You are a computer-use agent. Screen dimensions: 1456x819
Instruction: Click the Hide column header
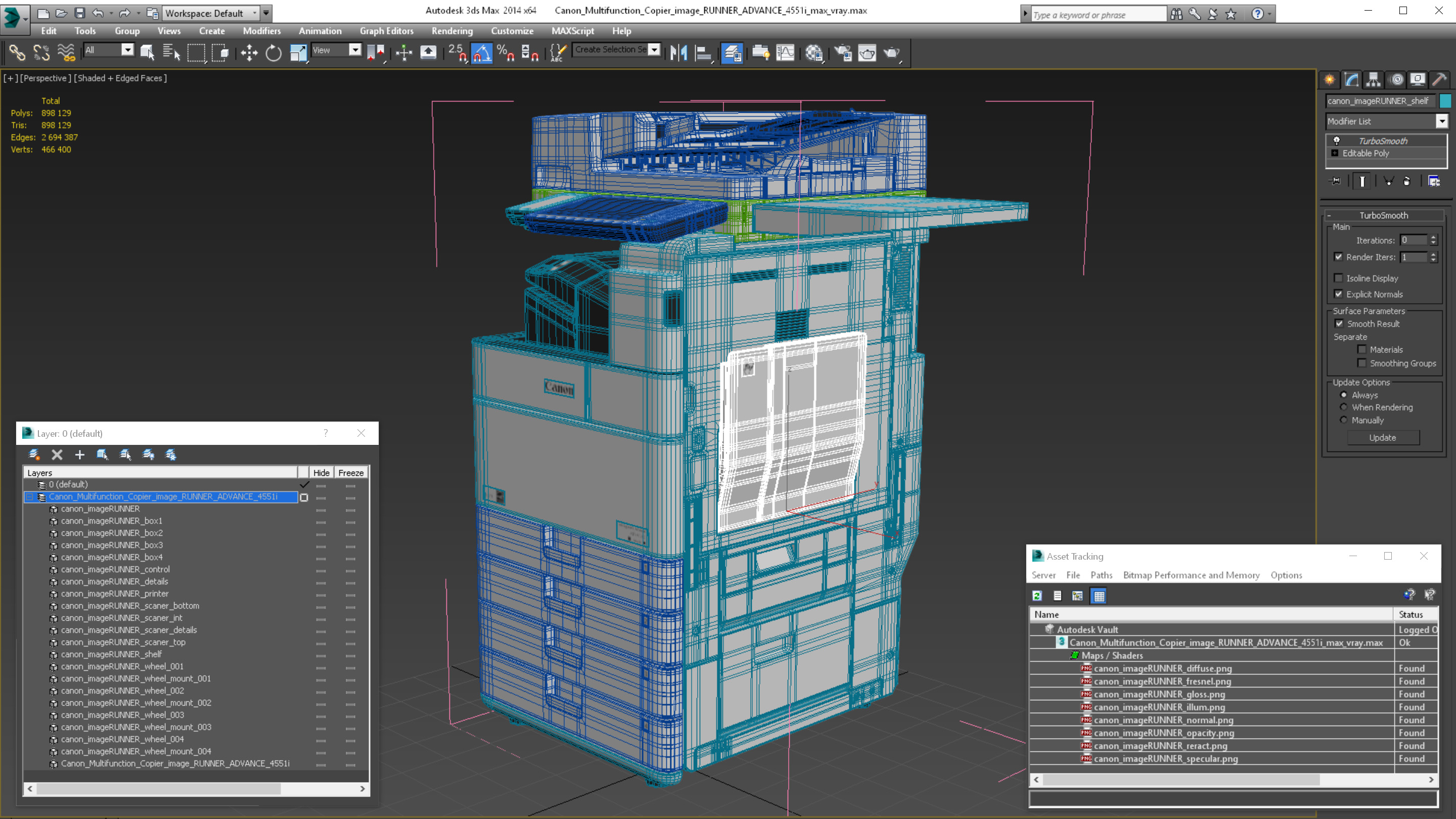pyautogui.click(x=321, y=473)
